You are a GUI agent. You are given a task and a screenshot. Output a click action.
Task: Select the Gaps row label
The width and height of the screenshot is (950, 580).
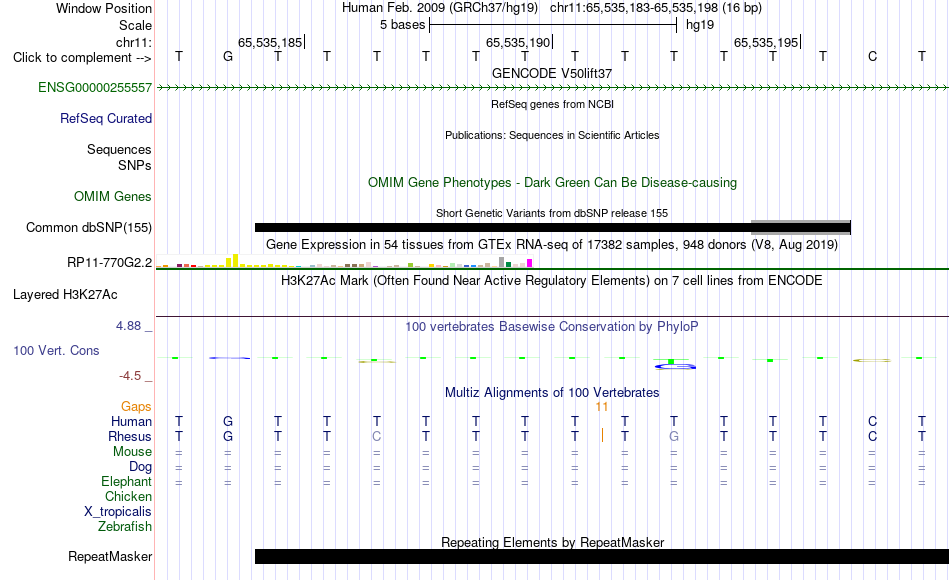[x=136, y=407]
